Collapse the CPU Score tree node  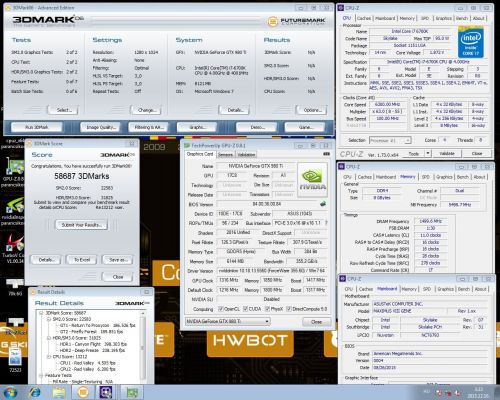(49, 357)
